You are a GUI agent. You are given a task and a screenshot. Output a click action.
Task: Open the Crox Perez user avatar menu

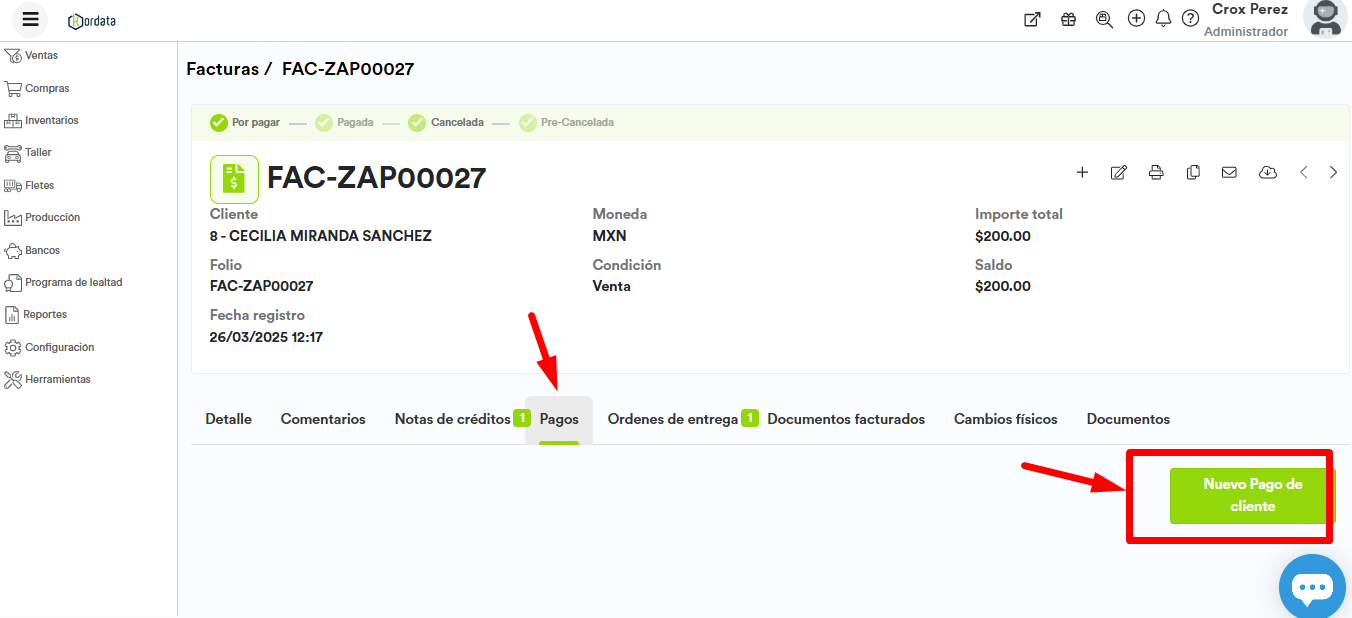point(1326,18)
